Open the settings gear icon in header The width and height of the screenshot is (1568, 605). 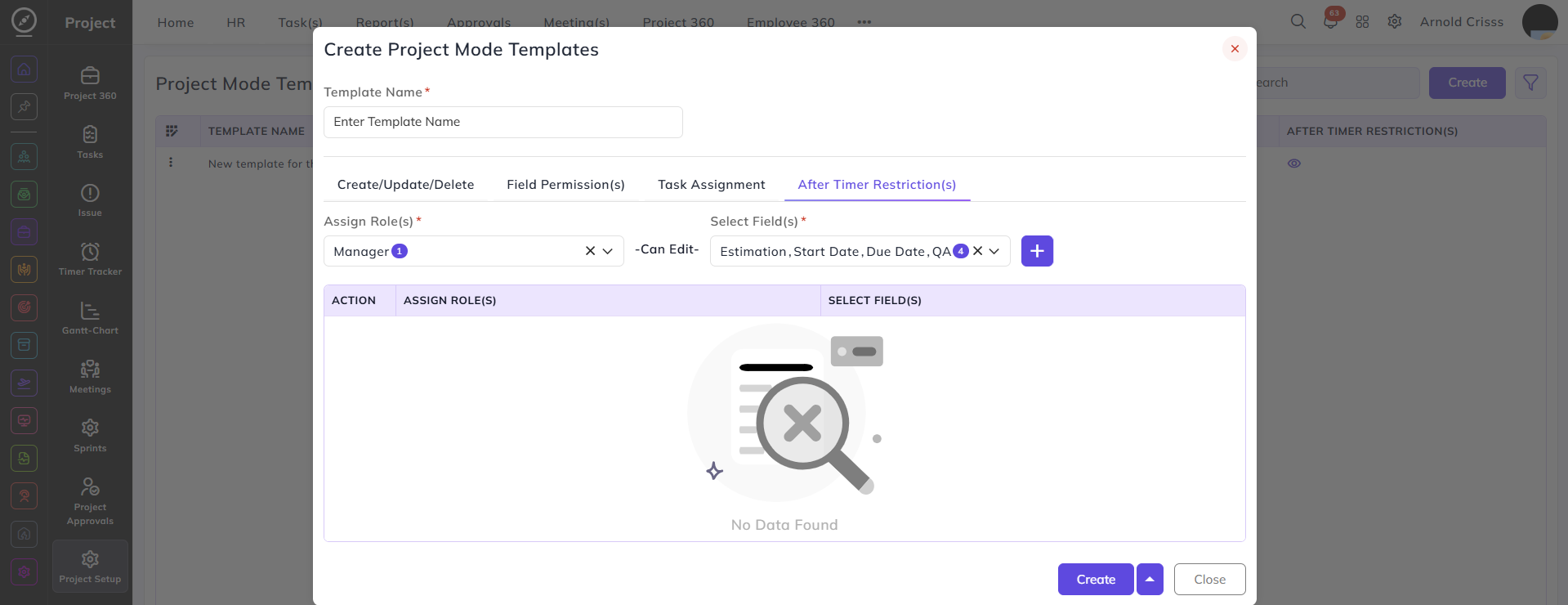click(x=1395, y=22)
